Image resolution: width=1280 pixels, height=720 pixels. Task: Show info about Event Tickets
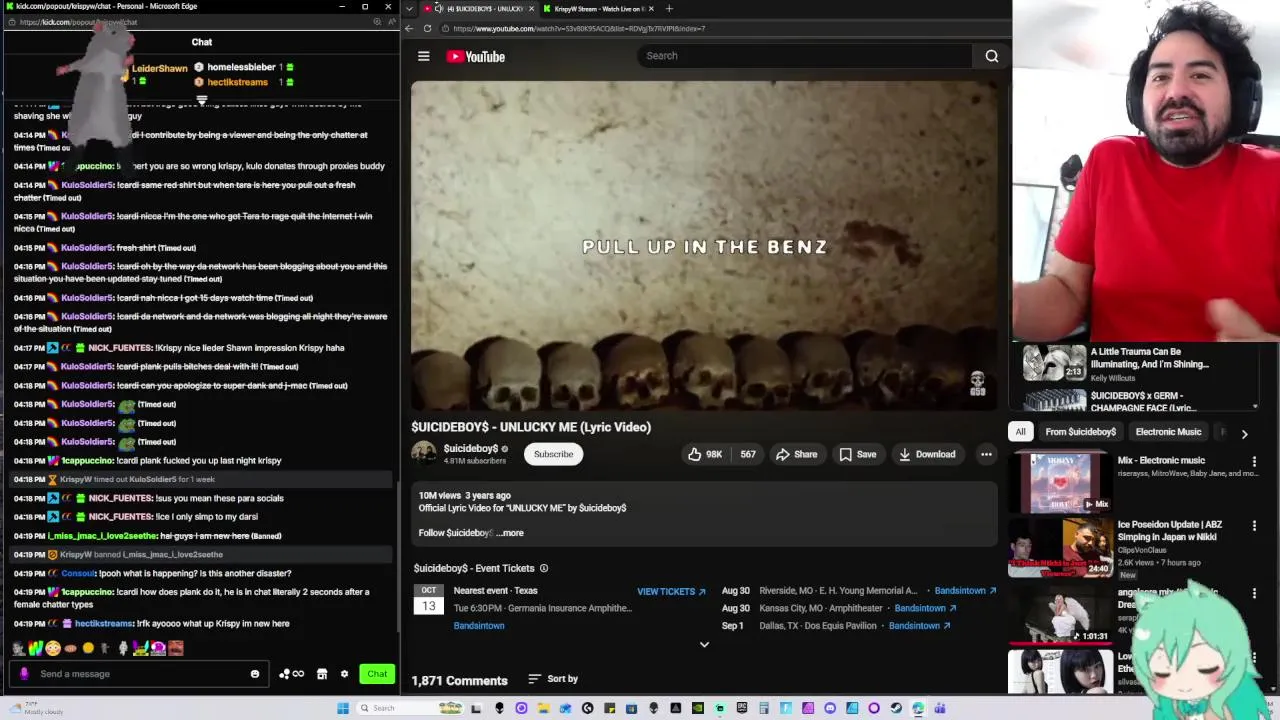544,568
